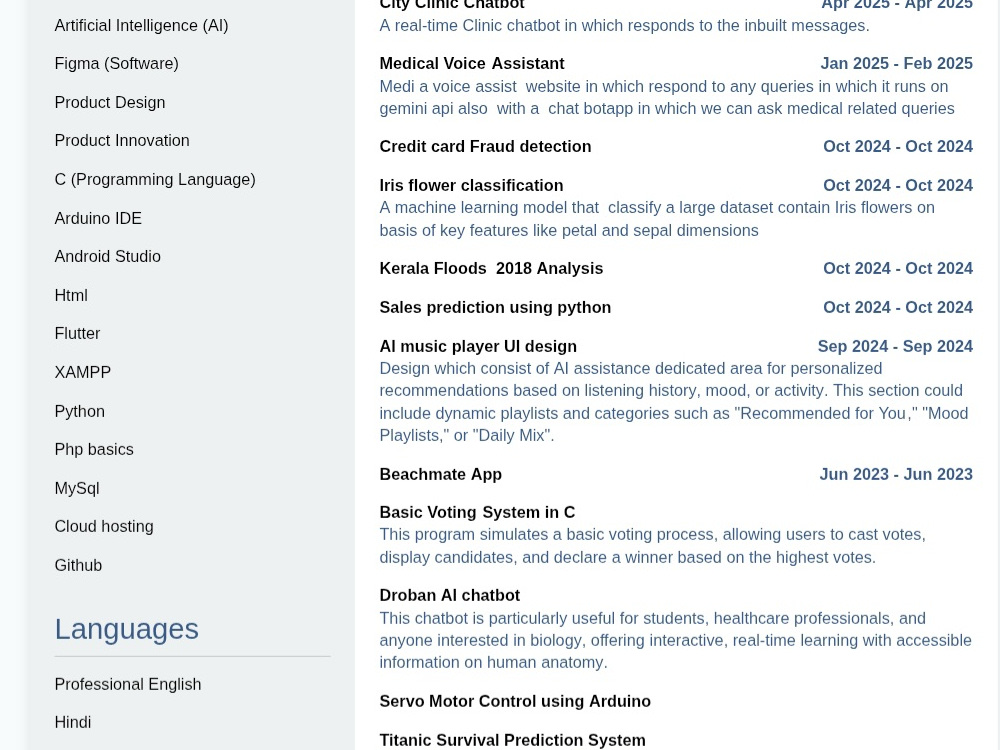The image size is (1000, 750).
Task: Select the 'Product Design' skill
Action: pyautogui.click(x=110, y=103)
